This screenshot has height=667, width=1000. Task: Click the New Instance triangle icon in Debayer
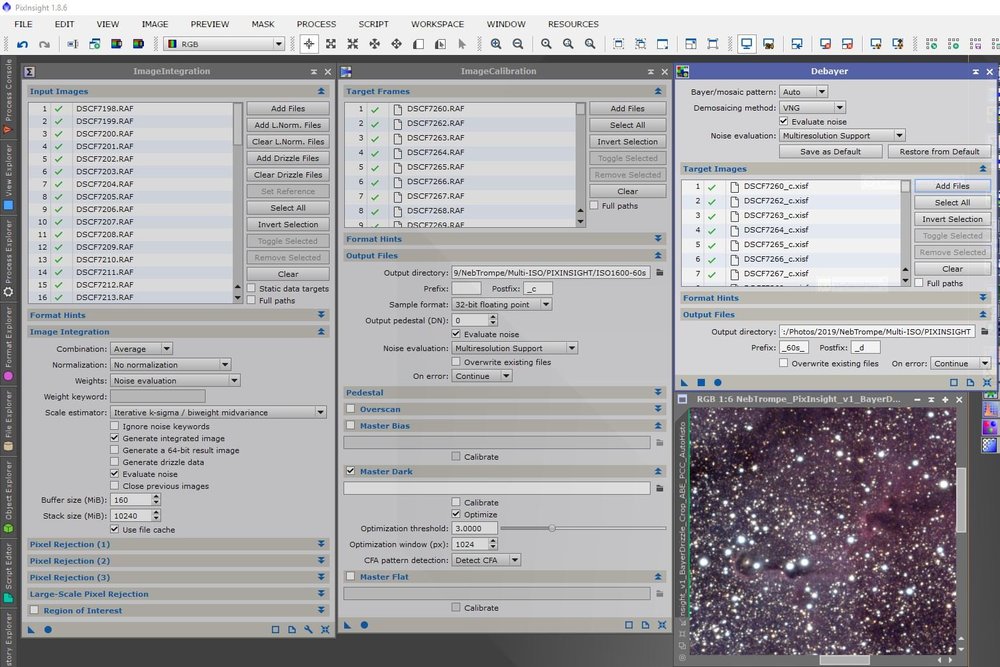(685, 381)
